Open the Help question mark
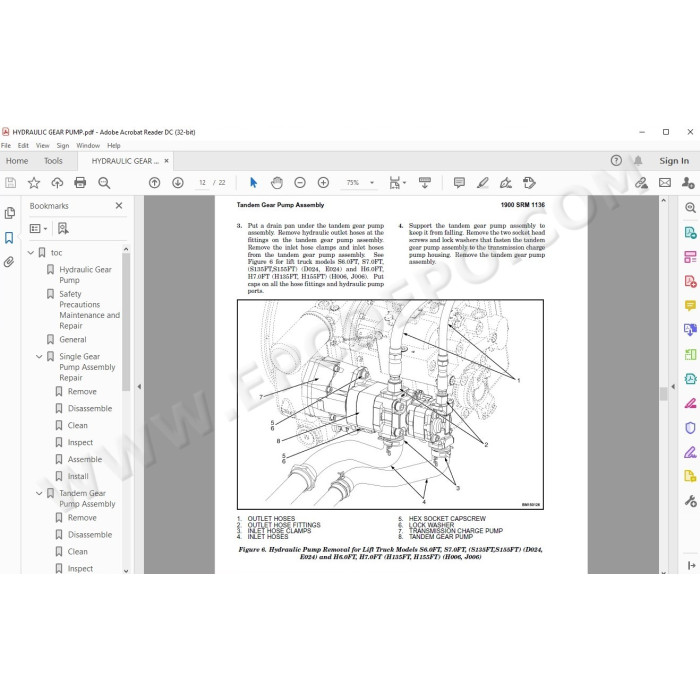 pos(616,161)
